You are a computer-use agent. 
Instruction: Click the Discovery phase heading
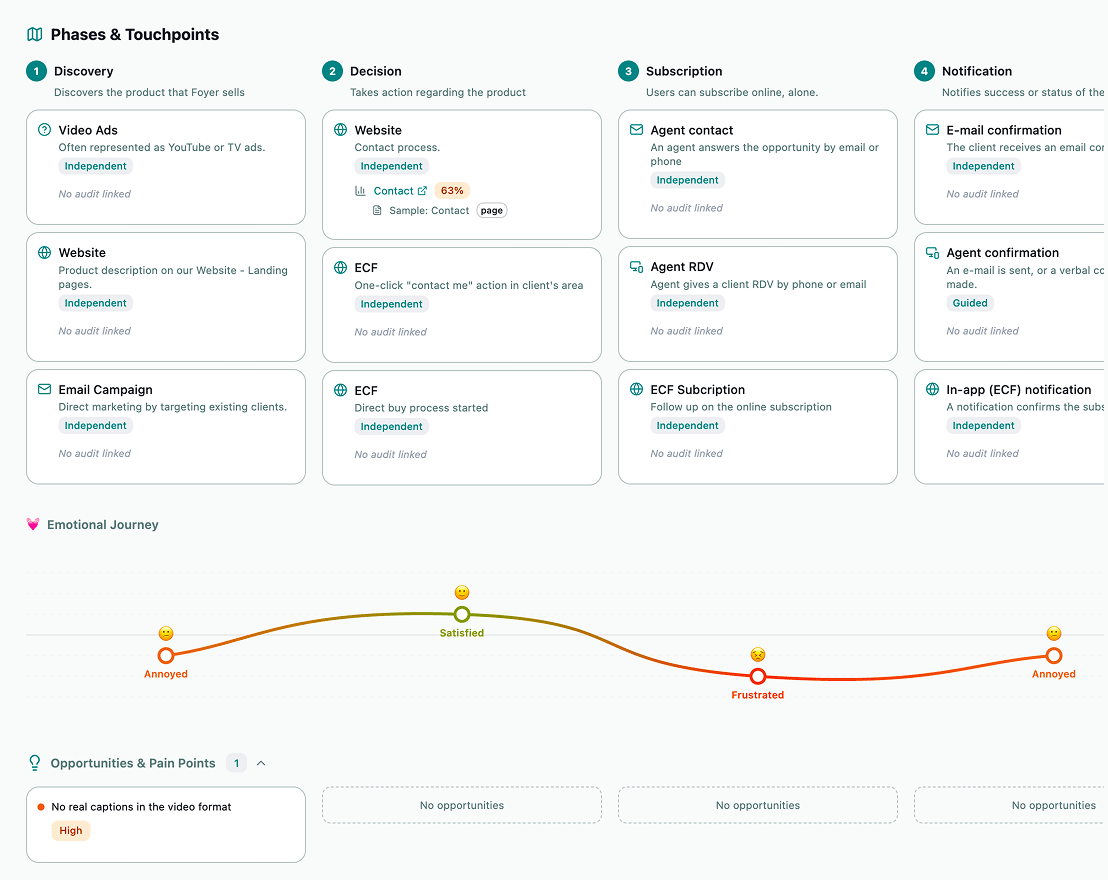83,71
